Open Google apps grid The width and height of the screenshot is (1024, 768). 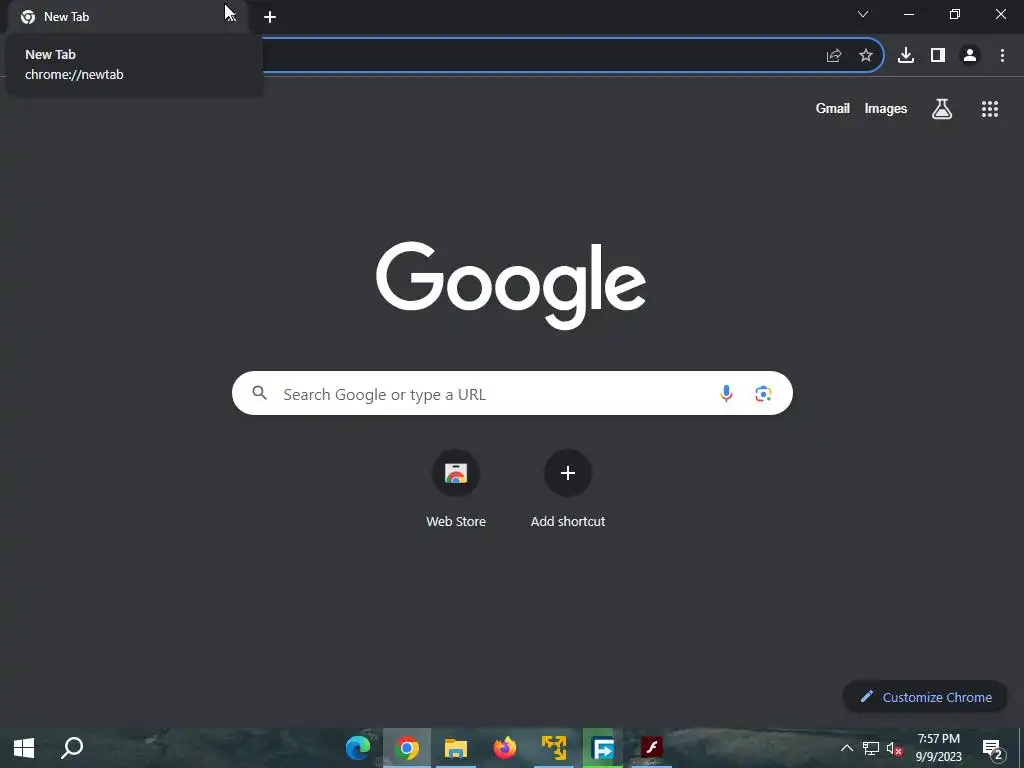click(990, 109)
